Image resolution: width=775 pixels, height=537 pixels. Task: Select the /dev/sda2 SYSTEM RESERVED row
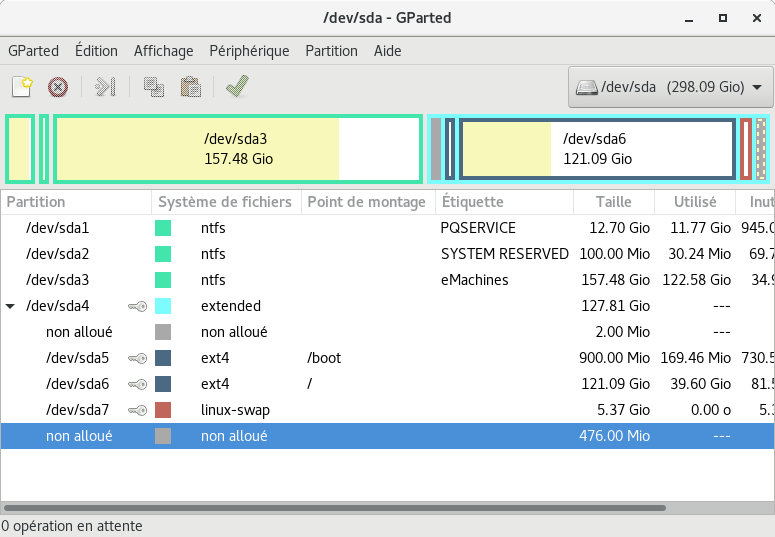click(300, 254)
